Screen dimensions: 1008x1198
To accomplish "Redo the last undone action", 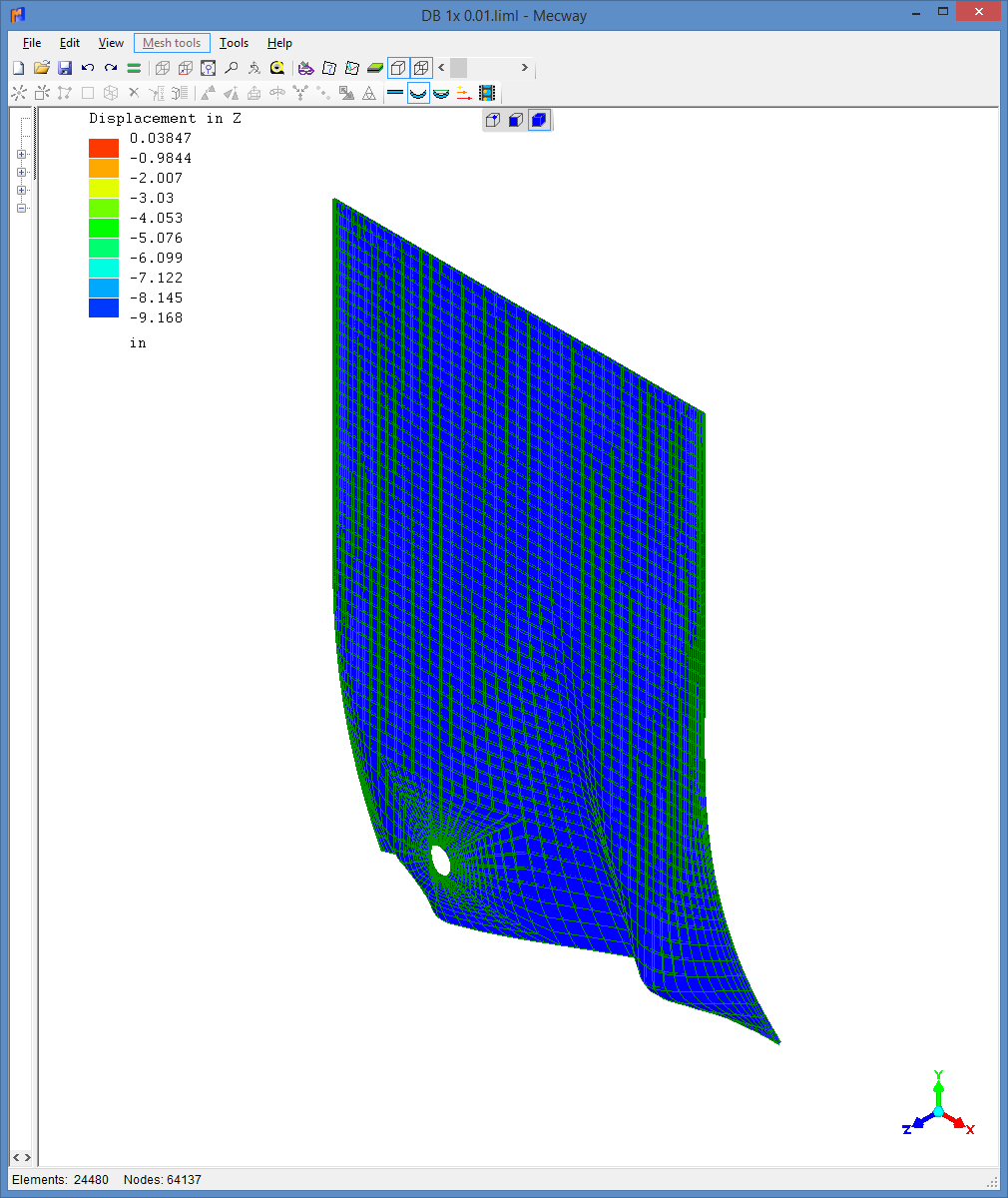I will (111, 68).
